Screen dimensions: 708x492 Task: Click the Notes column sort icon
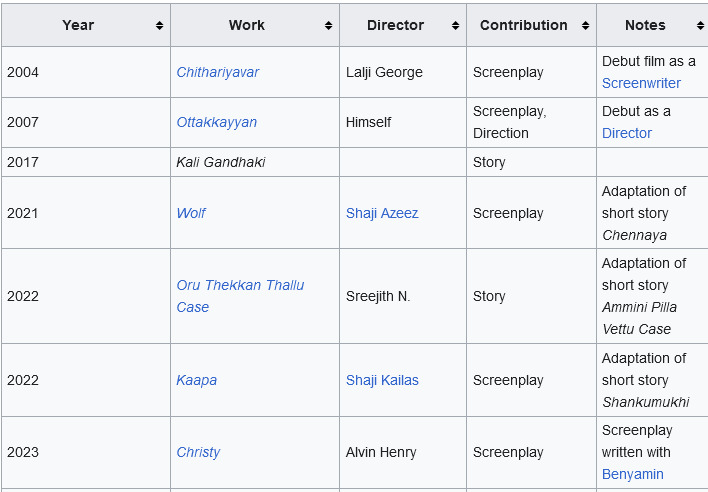[x=700, y=26]
